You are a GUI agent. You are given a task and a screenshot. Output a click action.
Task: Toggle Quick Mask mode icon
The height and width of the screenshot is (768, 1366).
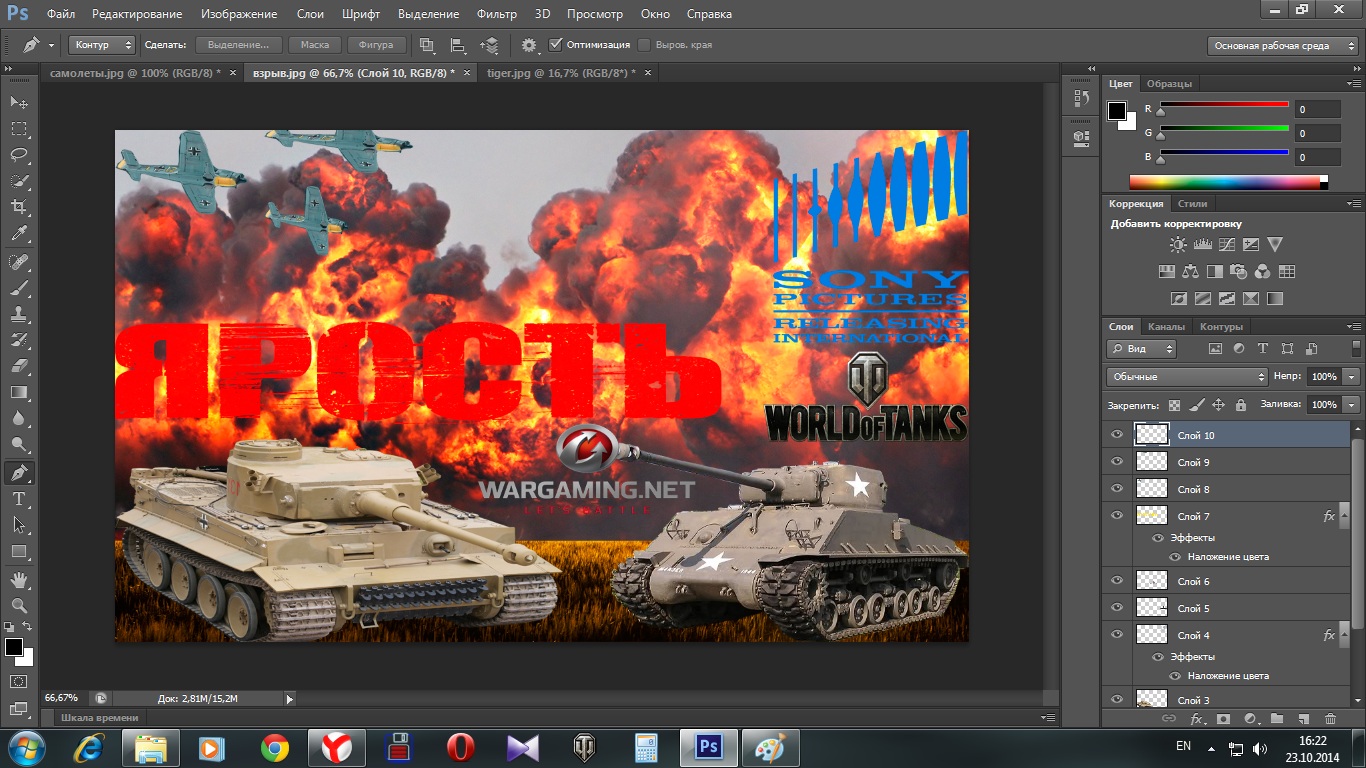pyautogui.click(x=18, y=681)
